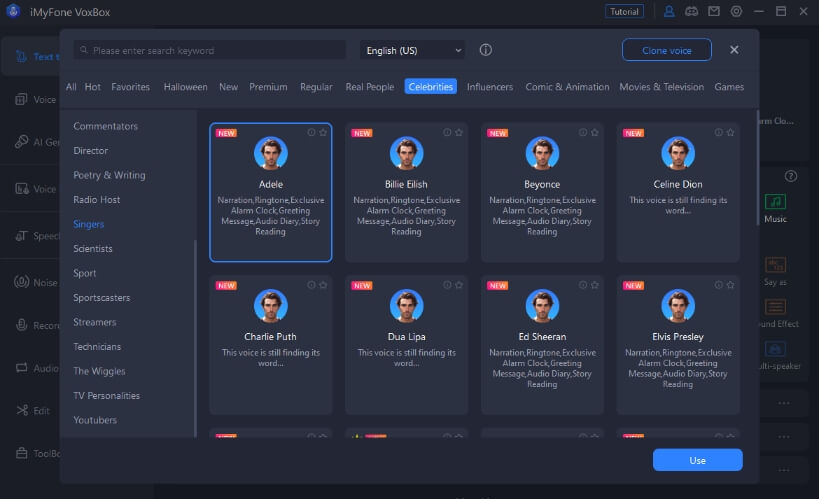The width and height of the screenshot is (819, 499).
Task: Select The Wiggles in the subcategory list
Action: point(99,371)
